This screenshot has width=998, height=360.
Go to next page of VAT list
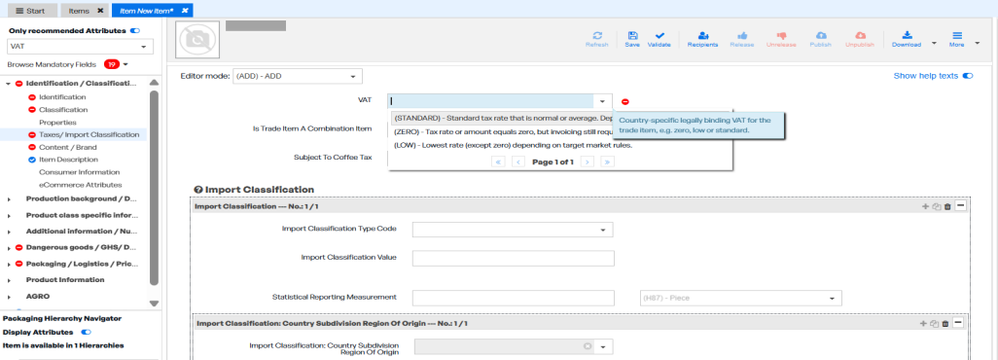(x=587, y=162)
